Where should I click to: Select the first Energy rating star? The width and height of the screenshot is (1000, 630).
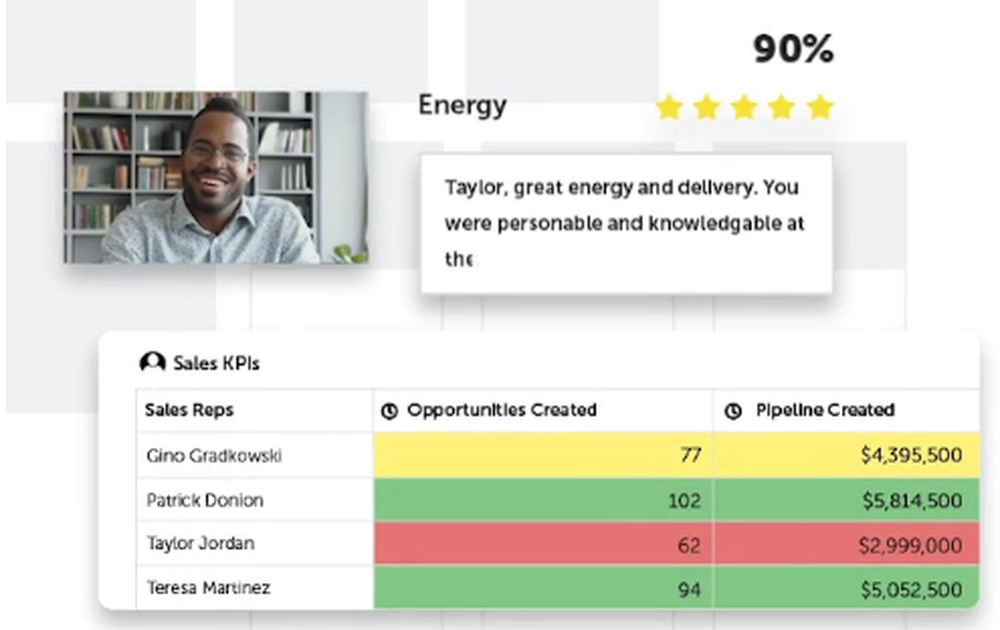point(670,107)
